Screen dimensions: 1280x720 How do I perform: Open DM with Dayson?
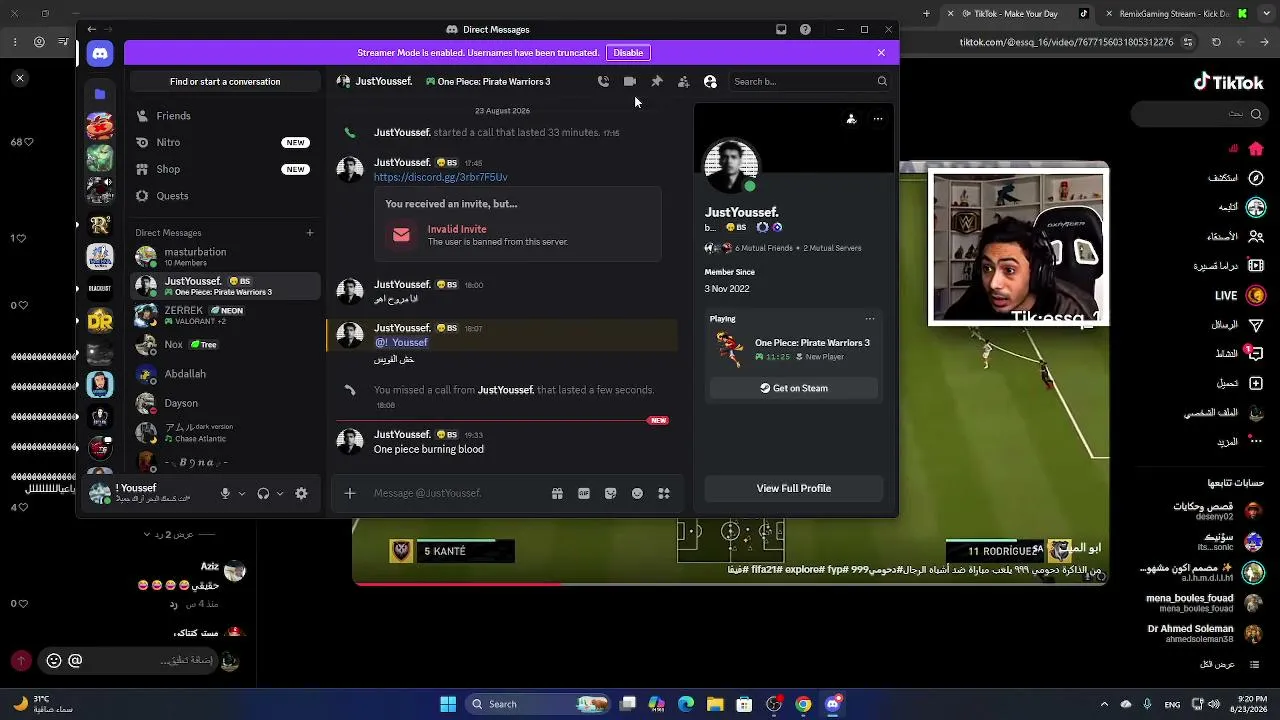[226, 403]
